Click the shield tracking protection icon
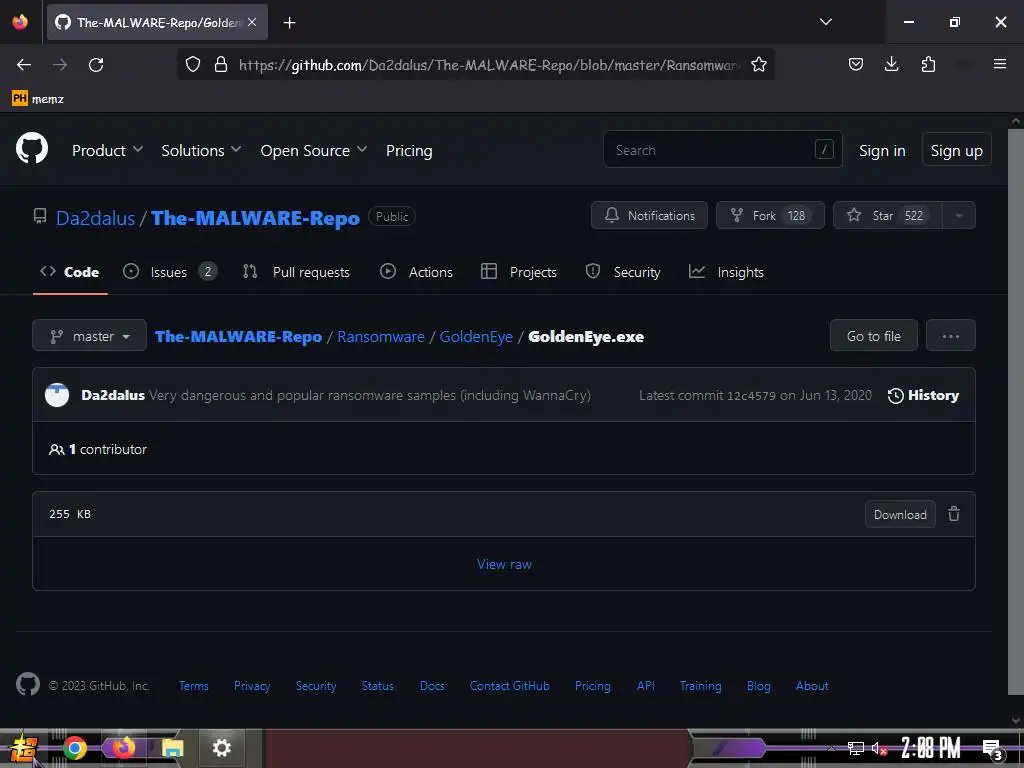Viewport: 1024px width, 768px height. coord(193,64)
